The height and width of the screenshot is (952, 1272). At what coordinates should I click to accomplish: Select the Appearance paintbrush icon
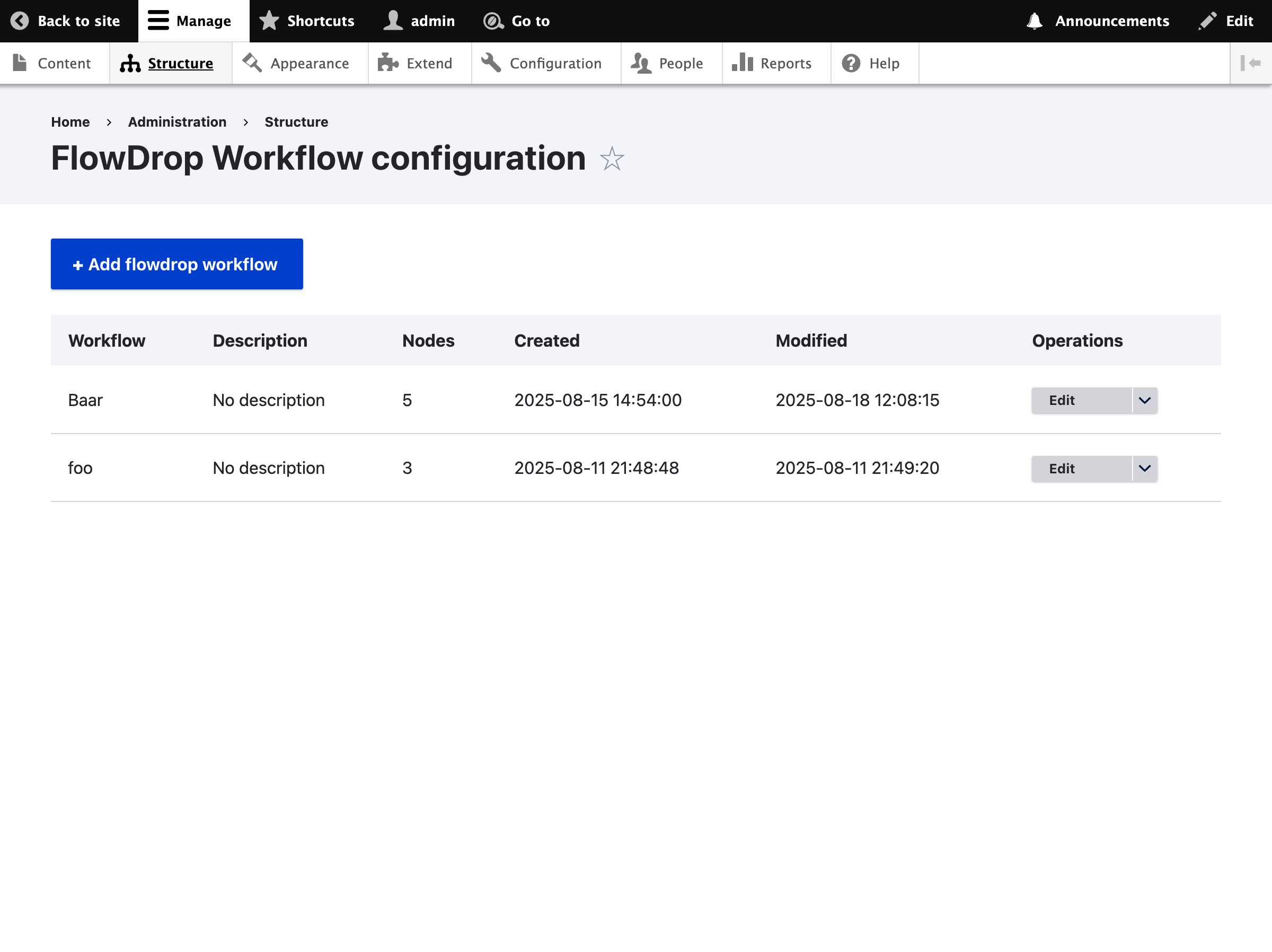251,63
